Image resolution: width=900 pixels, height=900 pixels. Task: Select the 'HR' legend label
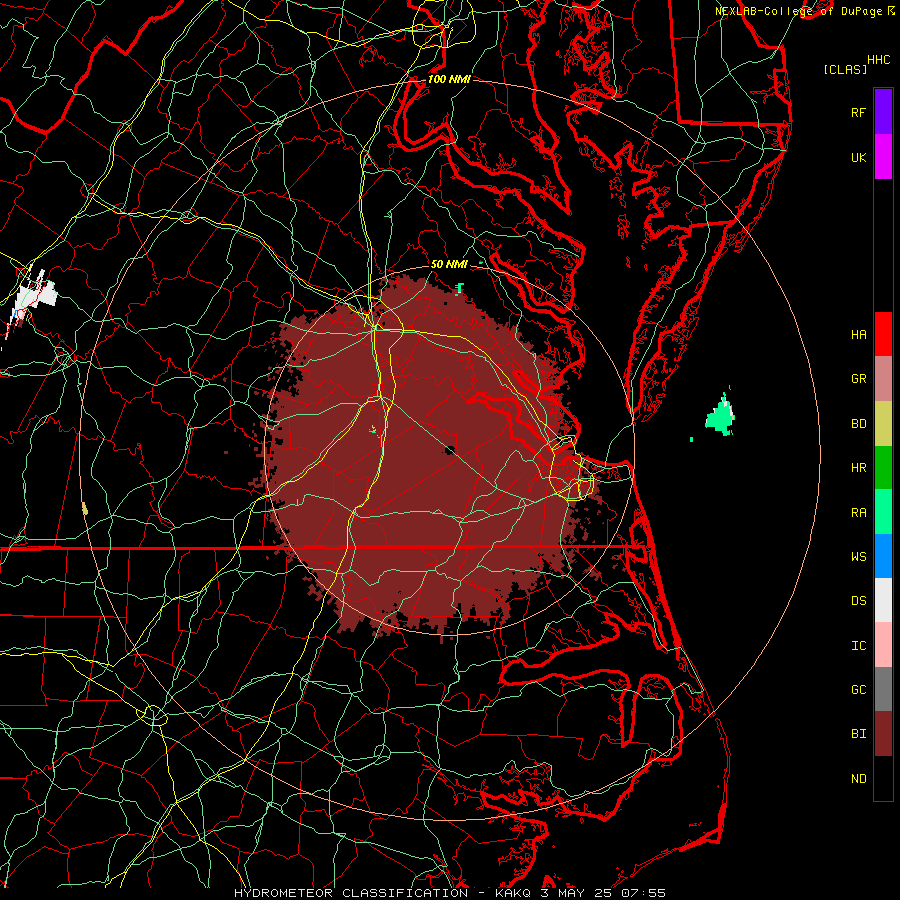(858, 468)
